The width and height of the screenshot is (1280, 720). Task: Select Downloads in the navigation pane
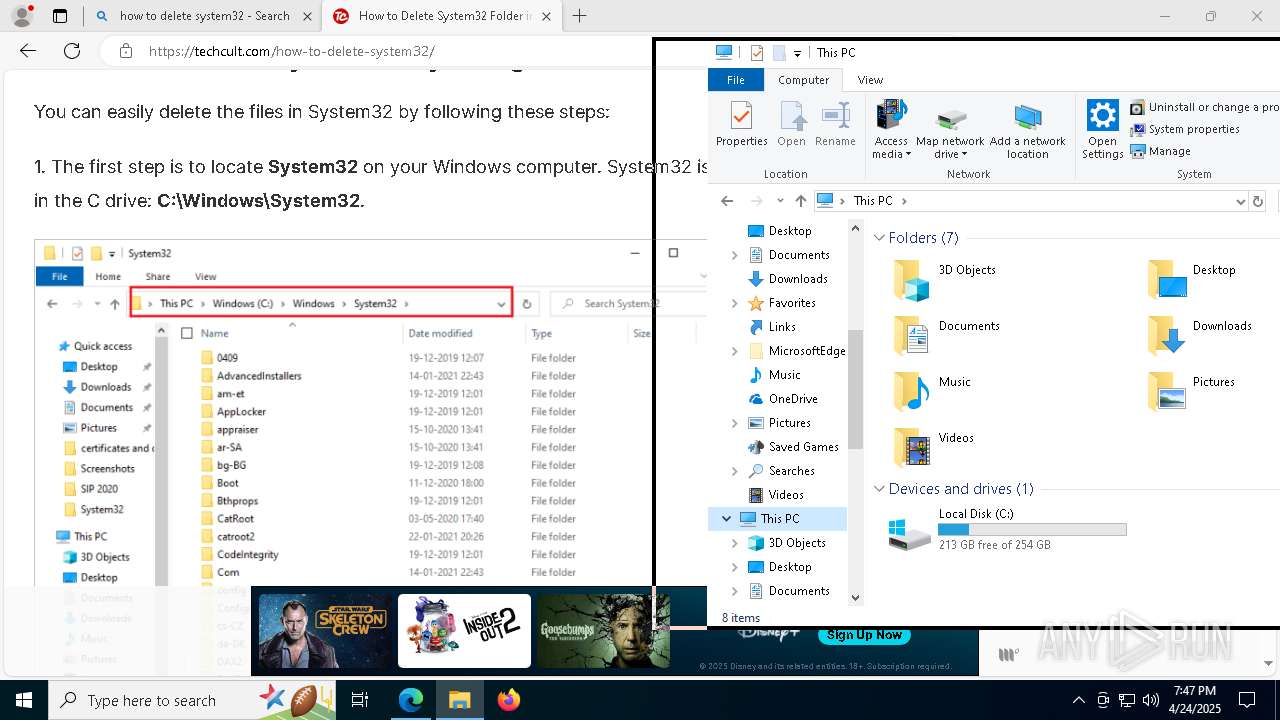tap(798, 279)
